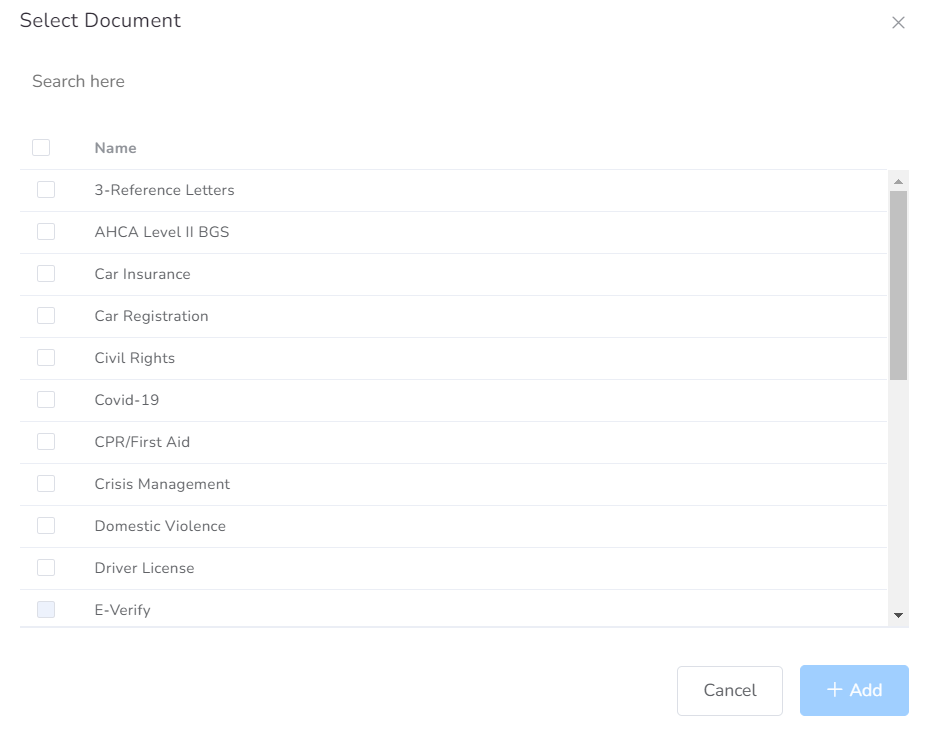Viewport: 925px width, 731px height.
Task: Tick the Crisis Management checkbox
Action: (46, 484)
